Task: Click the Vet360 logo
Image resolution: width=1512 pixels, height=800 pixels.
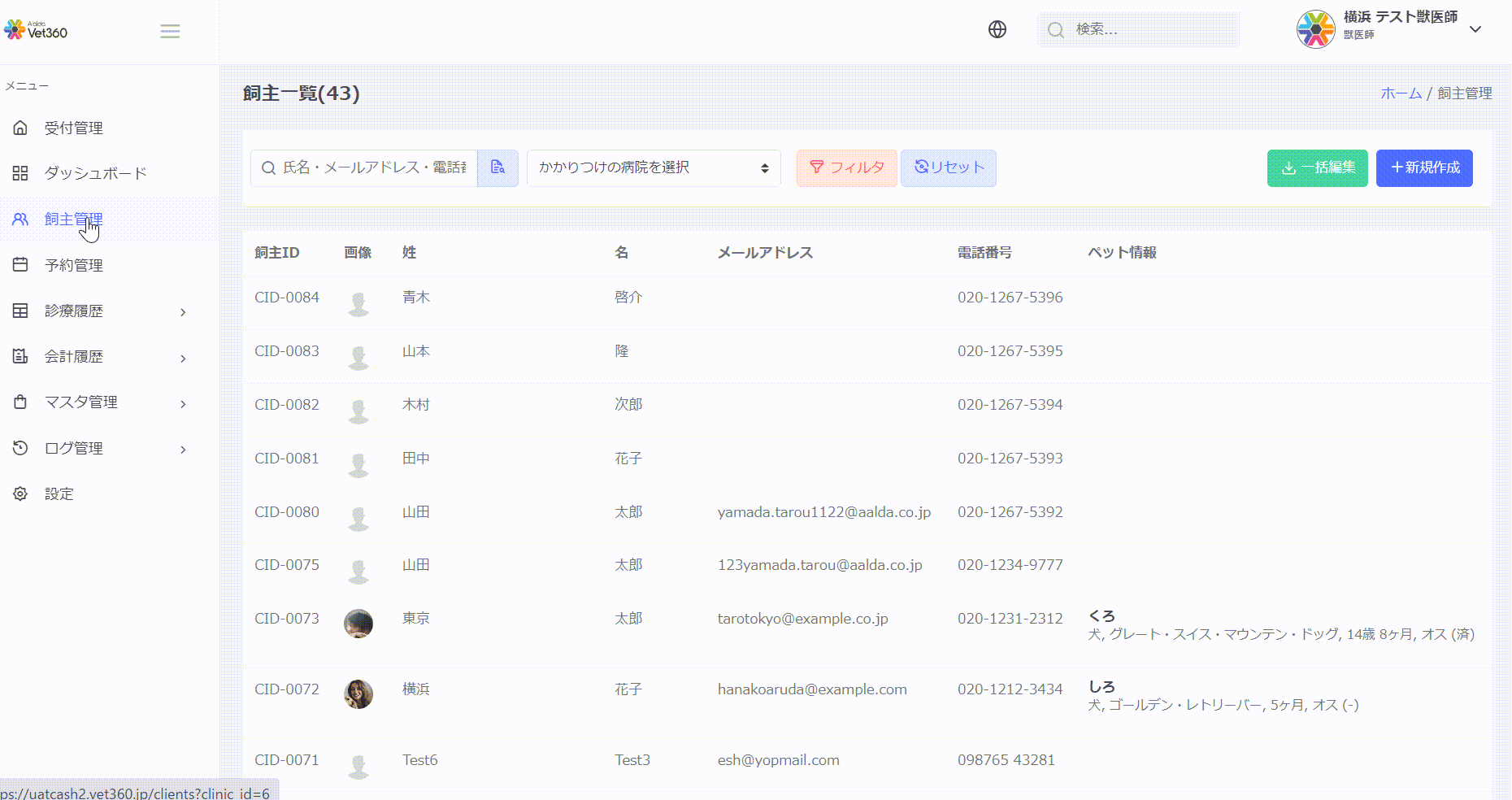Action: tap(37, 31)
